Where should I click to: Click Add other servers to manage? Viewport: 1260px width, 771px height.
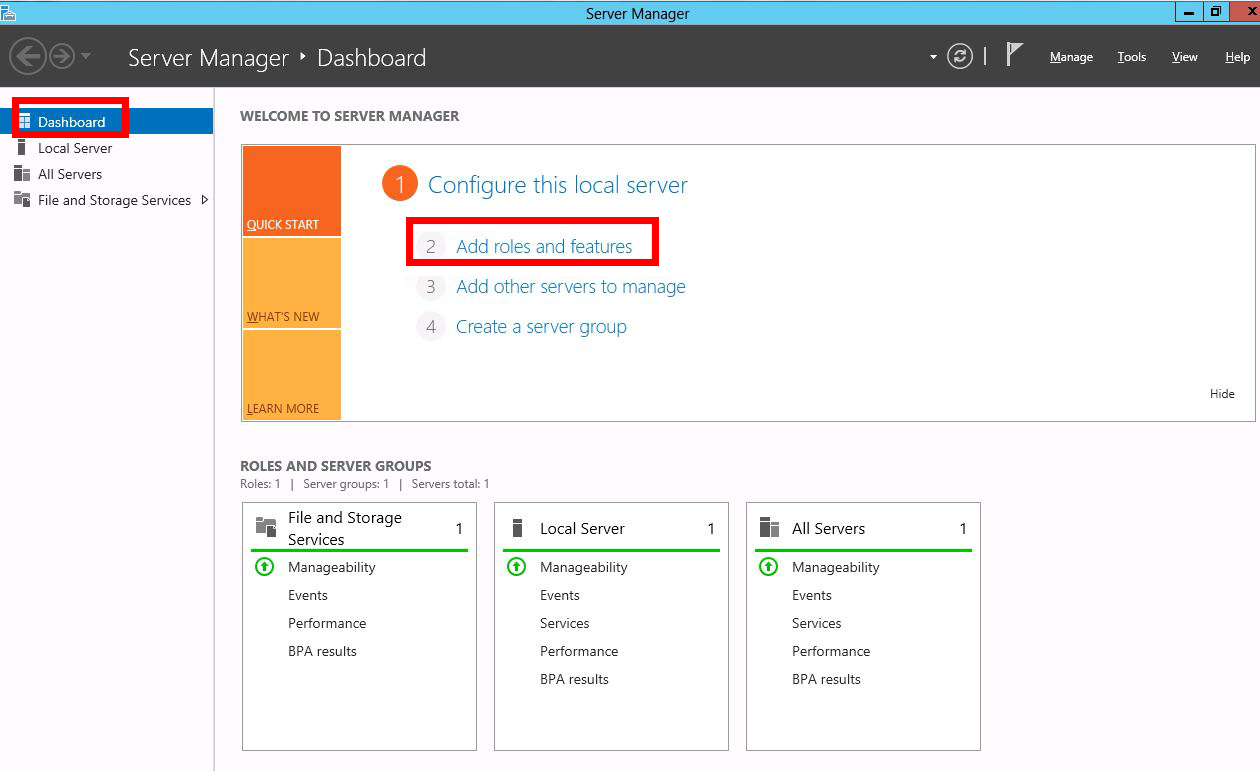(x=571, y=286)
